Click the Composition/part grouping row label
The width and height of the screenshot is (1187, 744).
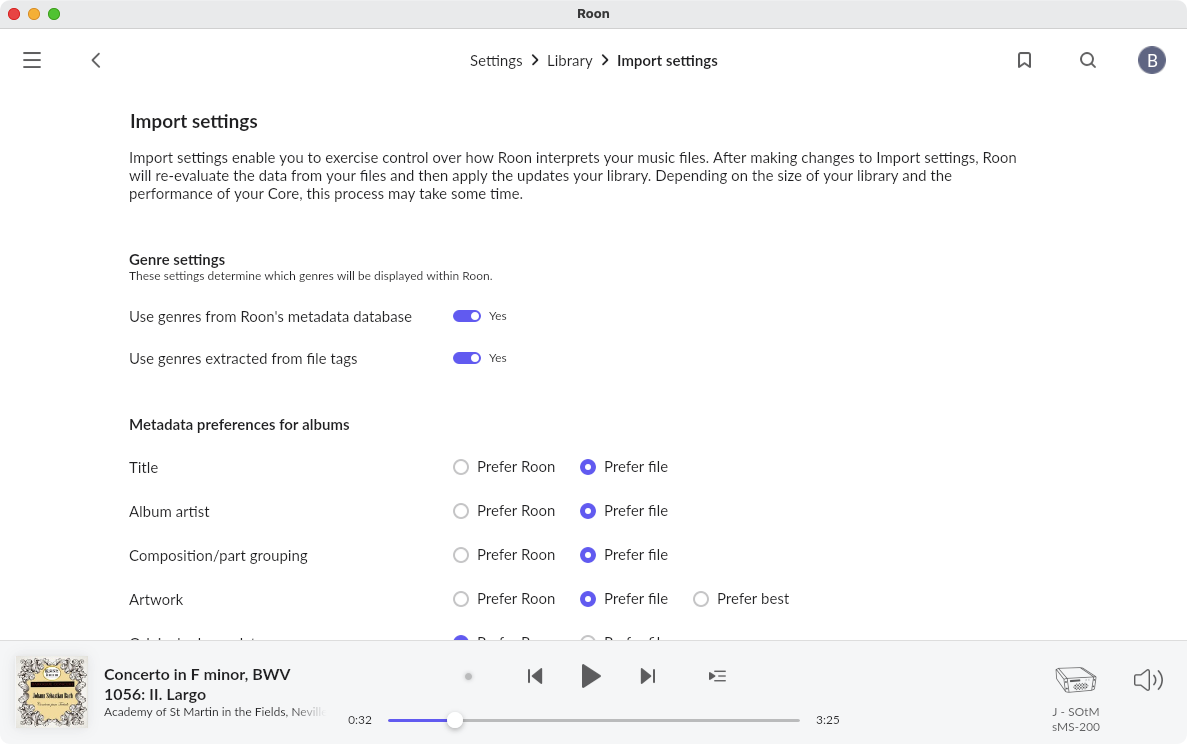218,556
